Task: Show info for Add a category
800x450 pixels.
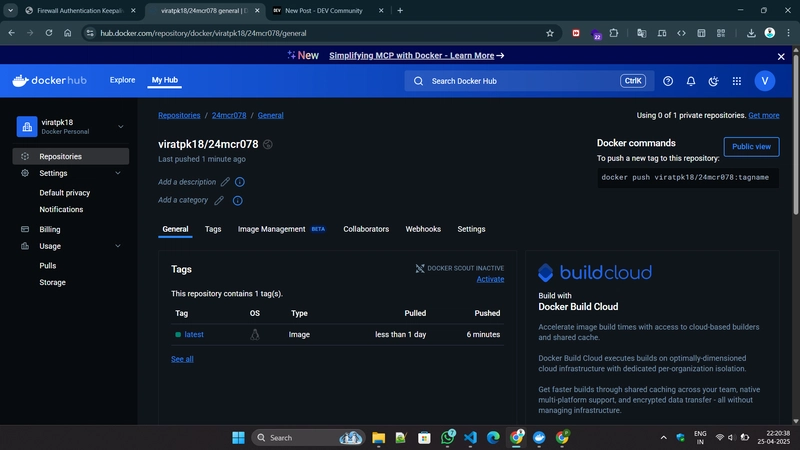Action: pyautogui.click(x=238, y=201)
